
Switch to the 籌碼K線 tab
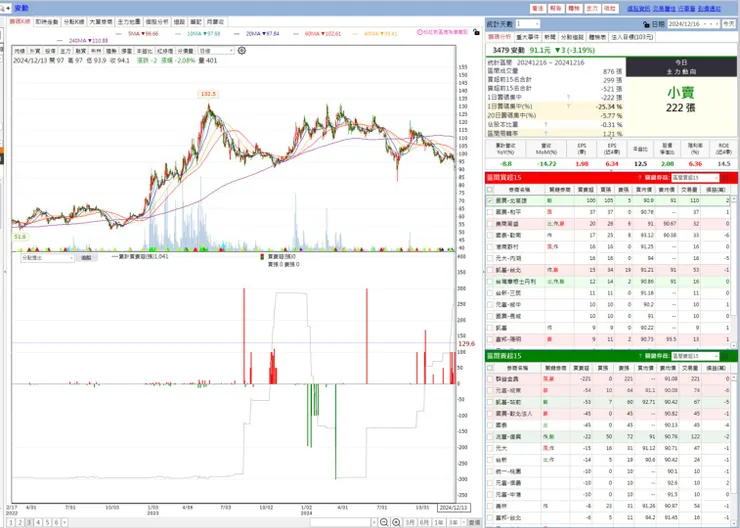point(20,22)
